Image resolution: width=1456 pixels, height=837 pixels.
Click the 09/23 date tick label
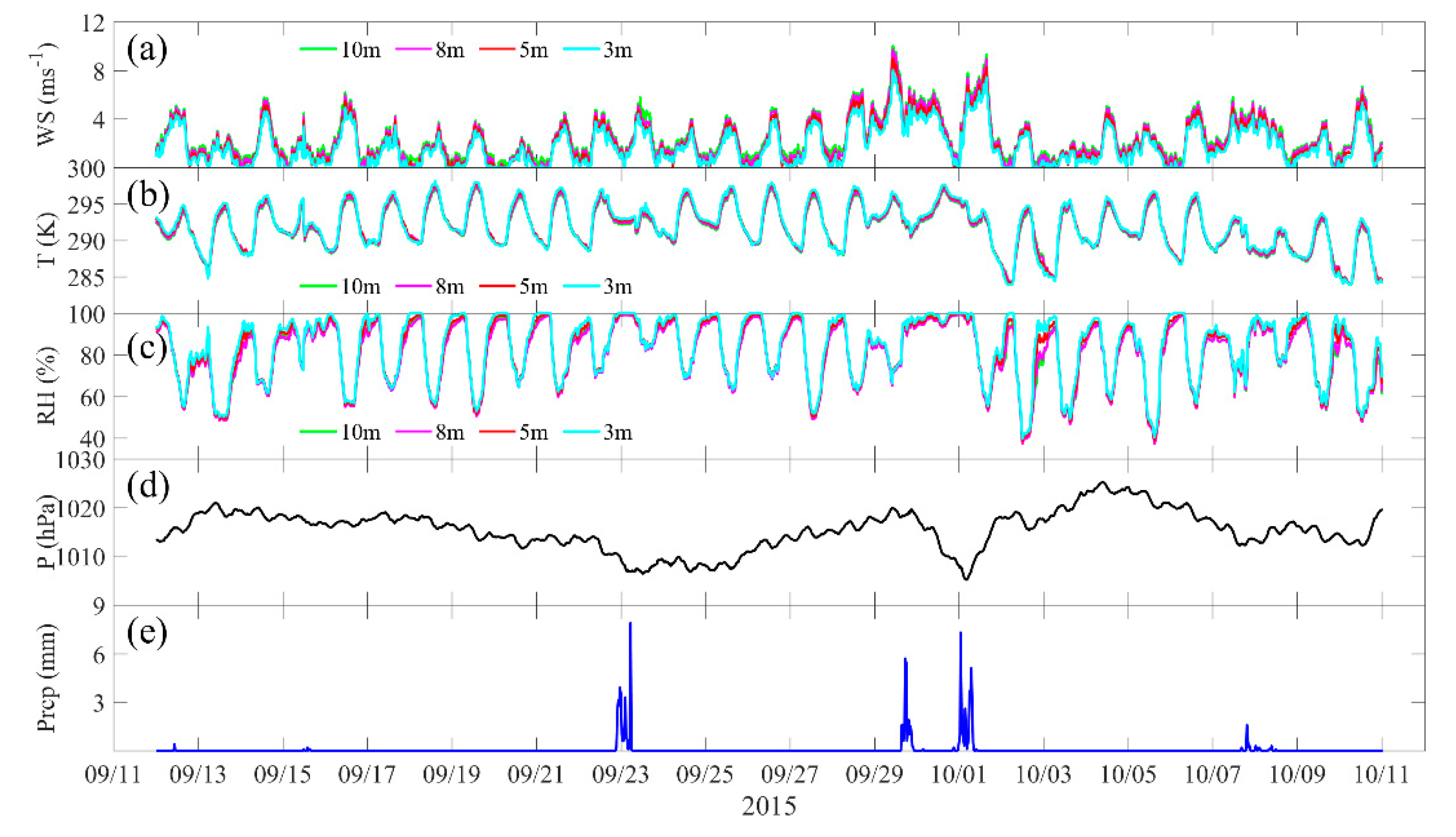pyautogui.click(x=621, y=775)
